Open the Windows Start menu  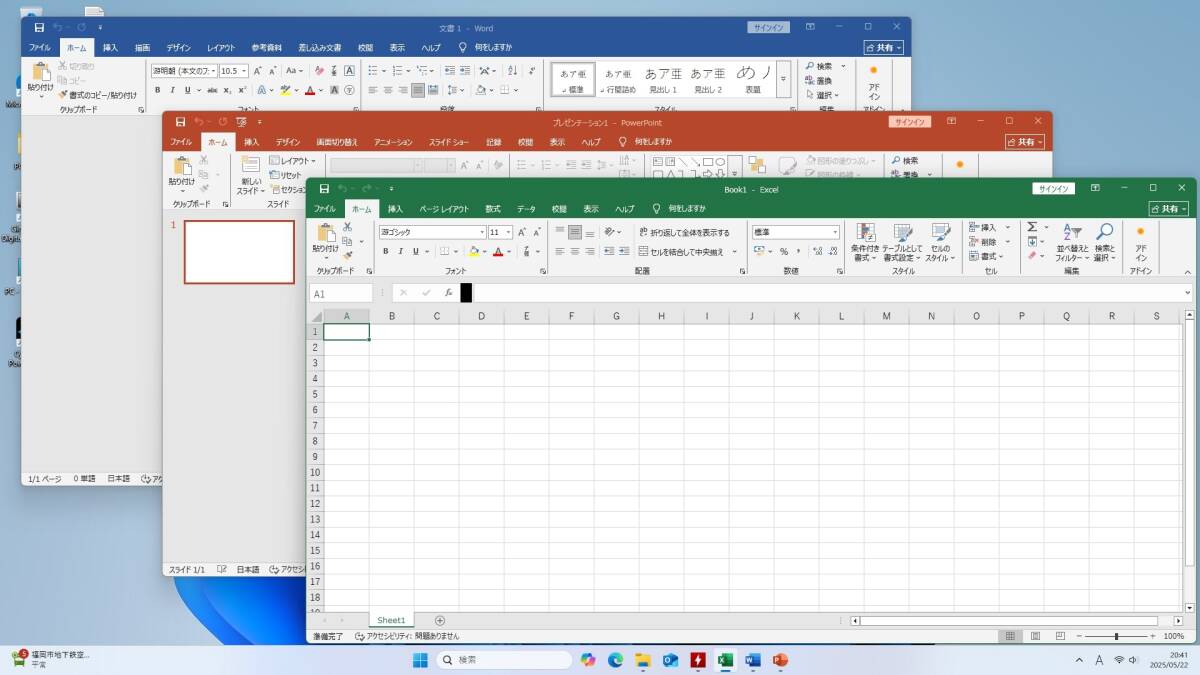[420, 660]
